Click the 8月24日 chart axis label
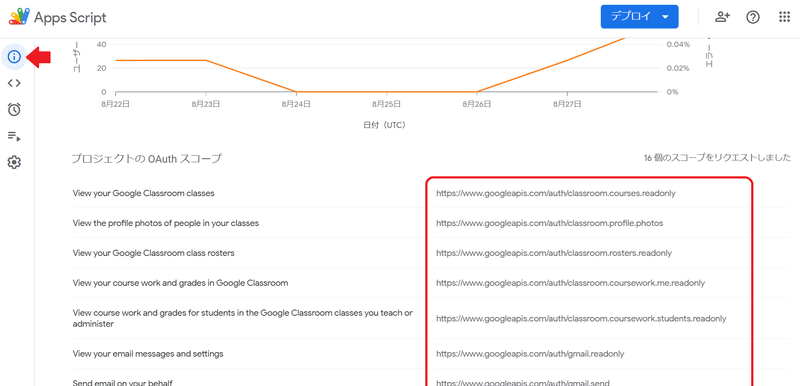Screen dimensions: 800x386 click(x=296, y=104)
